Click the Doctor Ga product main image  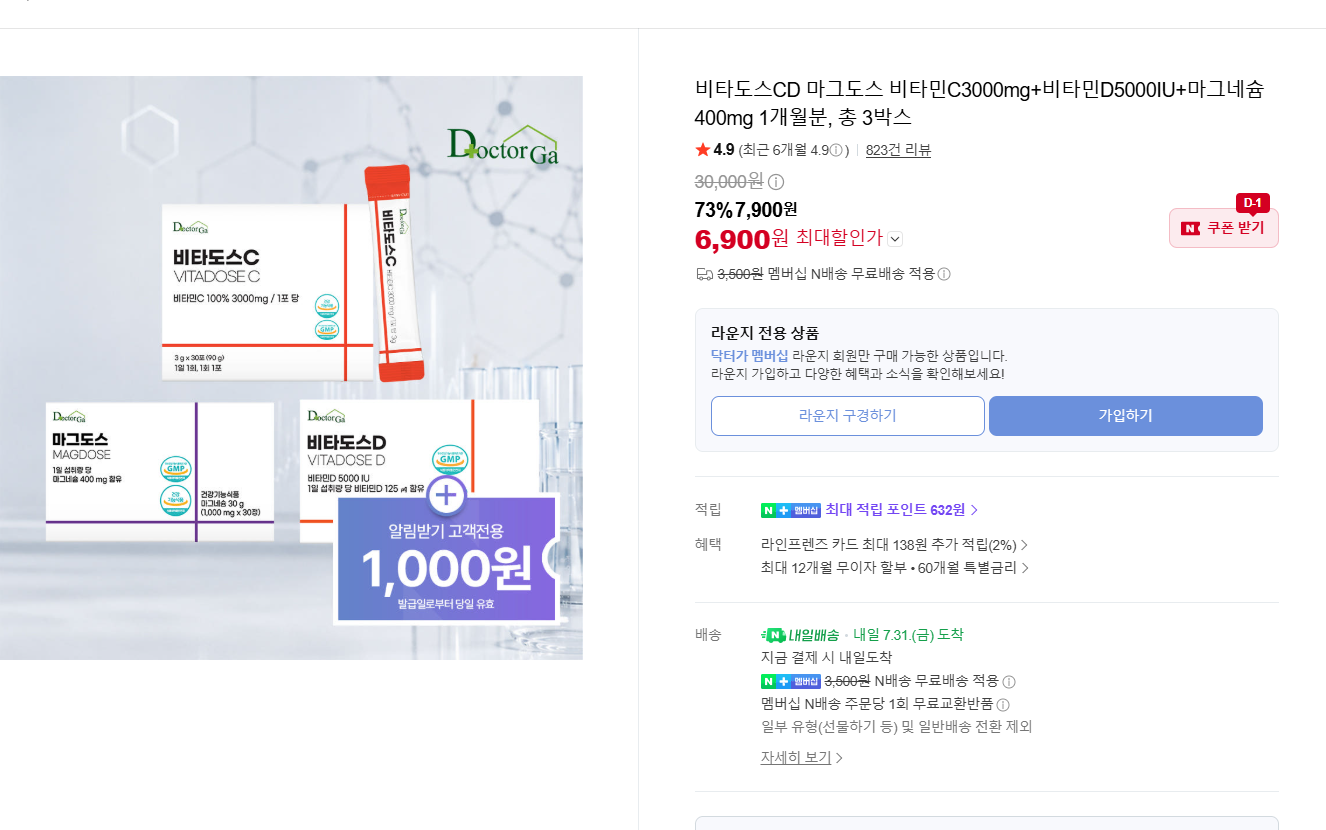click(291, 368)
